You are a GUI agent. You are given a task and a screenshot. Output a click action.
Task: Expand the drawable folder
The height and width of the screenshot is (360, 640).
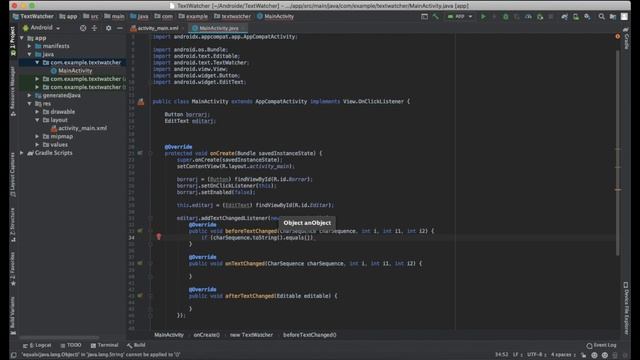tap(38, 112)
